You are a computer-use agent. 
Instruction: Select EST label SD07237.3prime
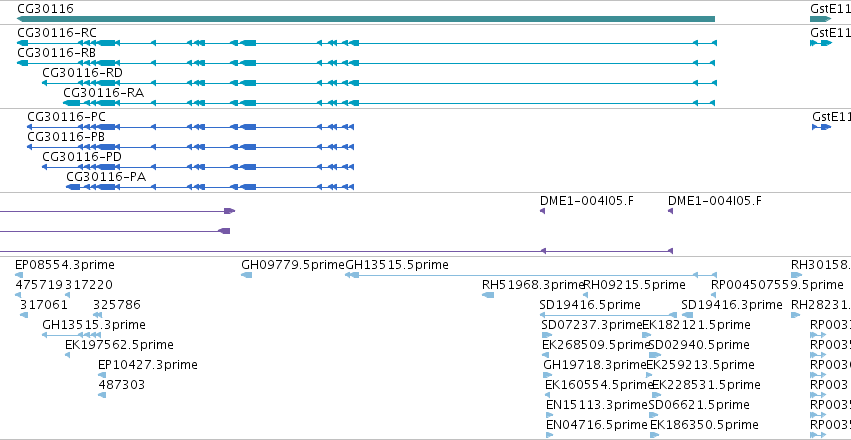pos(592,325)
